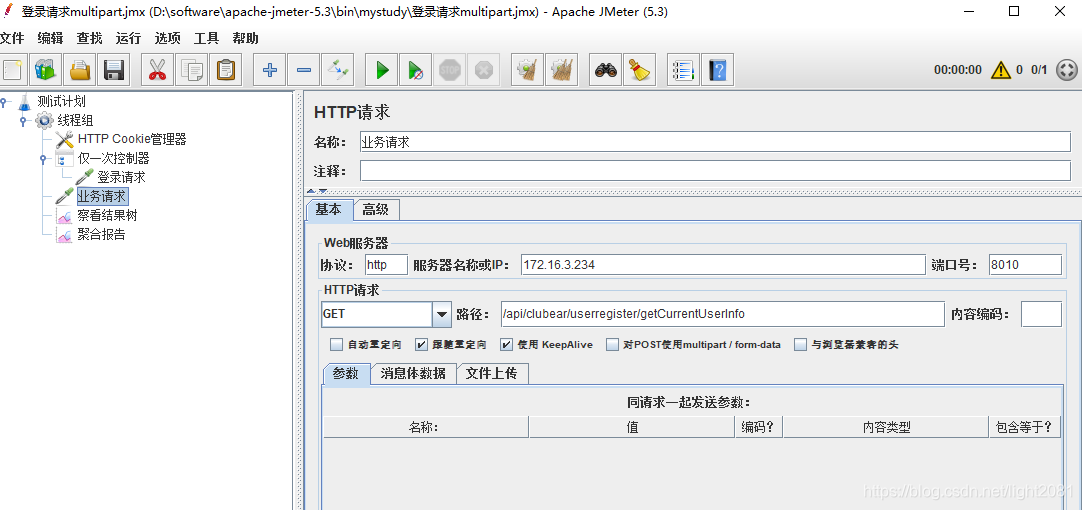Image resolution: width=1082 pixels, height=510 pixels.
Task: Toggle 使用 KeepAlive checkbox
Action: [x=506, y=344]
